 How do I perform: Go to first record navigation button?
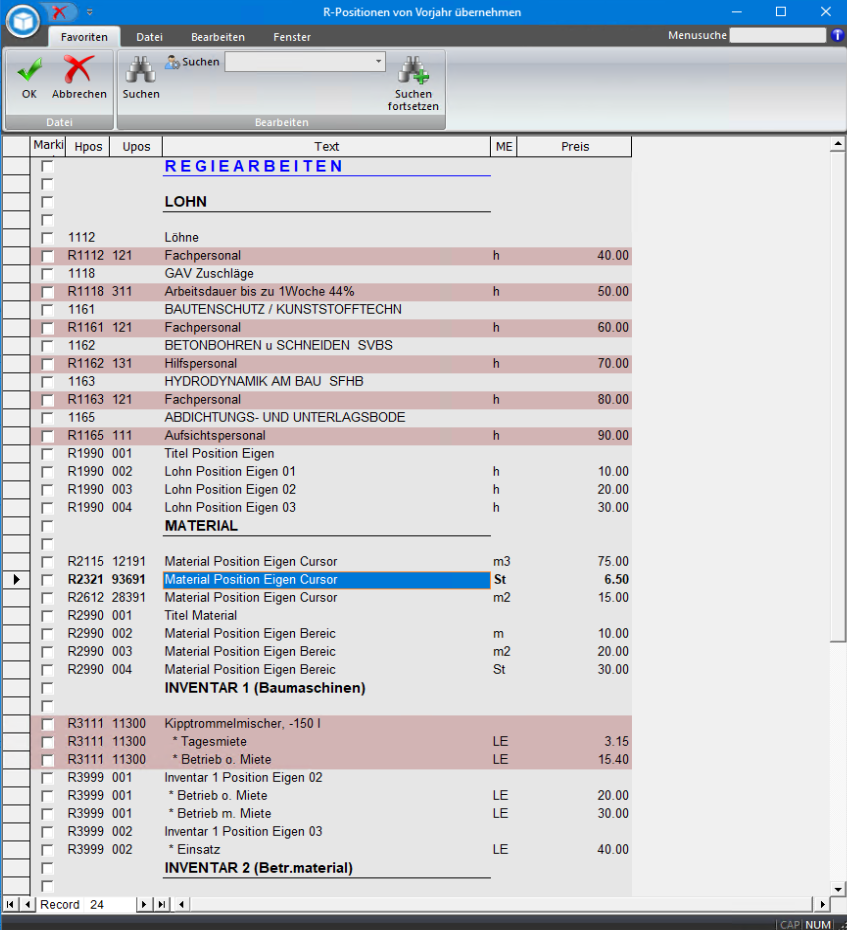point(10,904)
